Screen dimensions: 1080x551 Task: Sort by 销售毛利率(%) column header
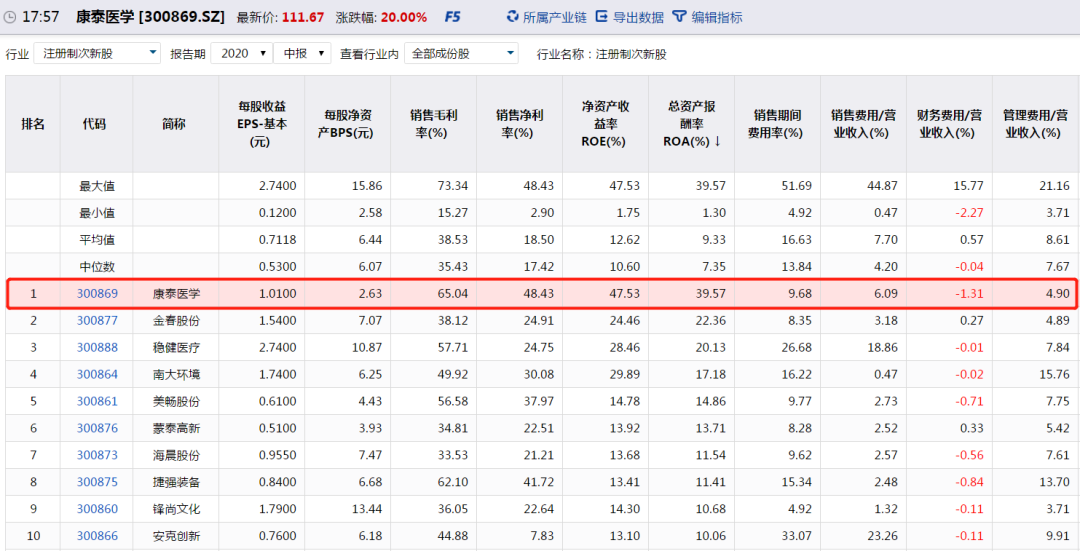pyautogui.click(x=433, y=124)
